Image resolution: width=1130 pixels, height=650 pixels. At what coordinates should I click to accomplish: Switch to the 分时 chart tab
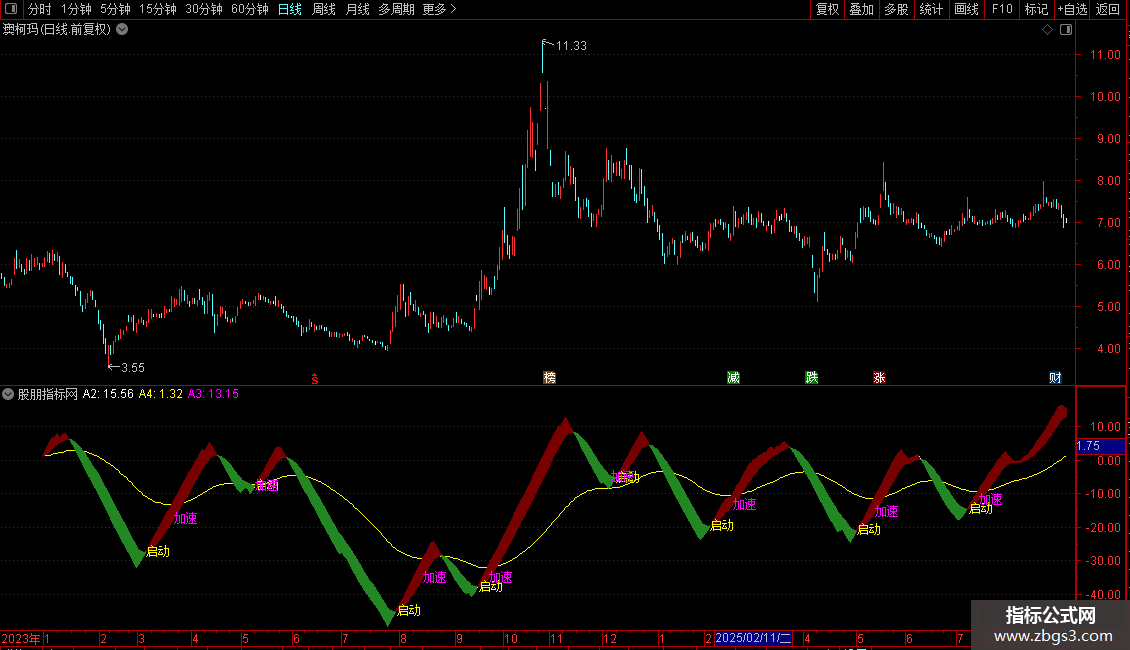pyautogui.click(x=40, y=9)
